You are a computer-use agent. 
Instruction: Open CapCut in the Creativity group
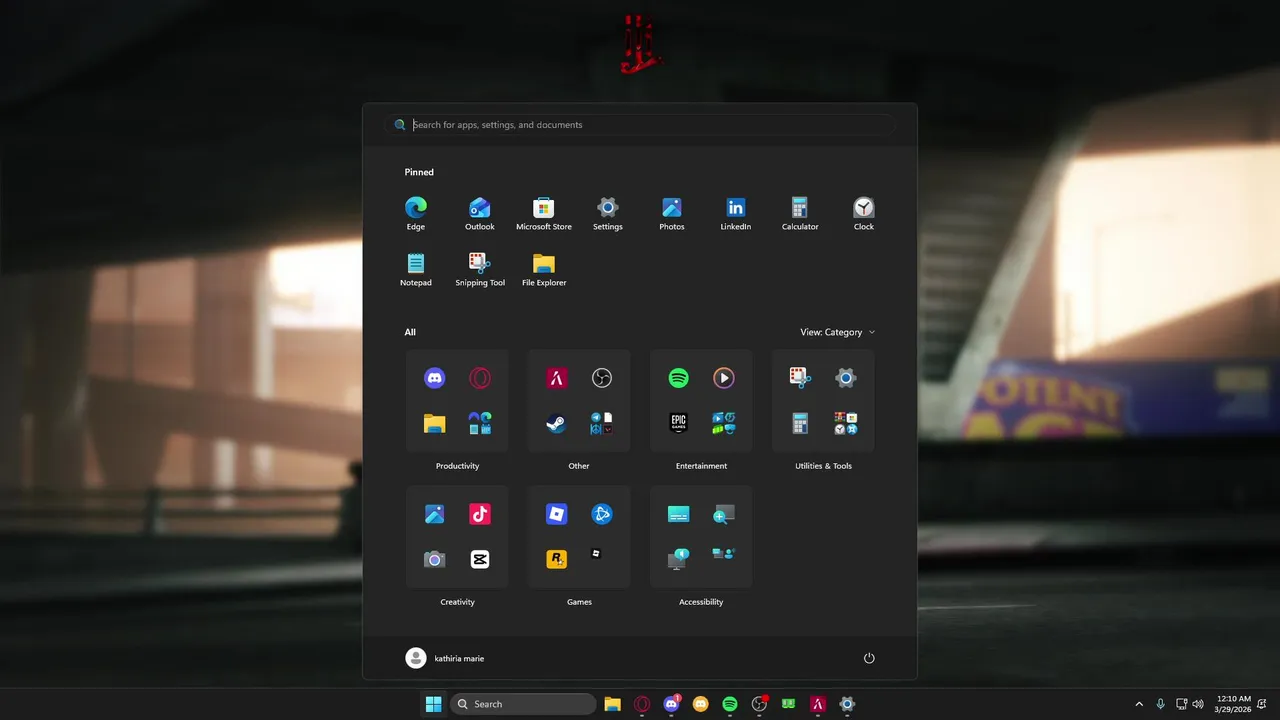click(x=480, y=559)
